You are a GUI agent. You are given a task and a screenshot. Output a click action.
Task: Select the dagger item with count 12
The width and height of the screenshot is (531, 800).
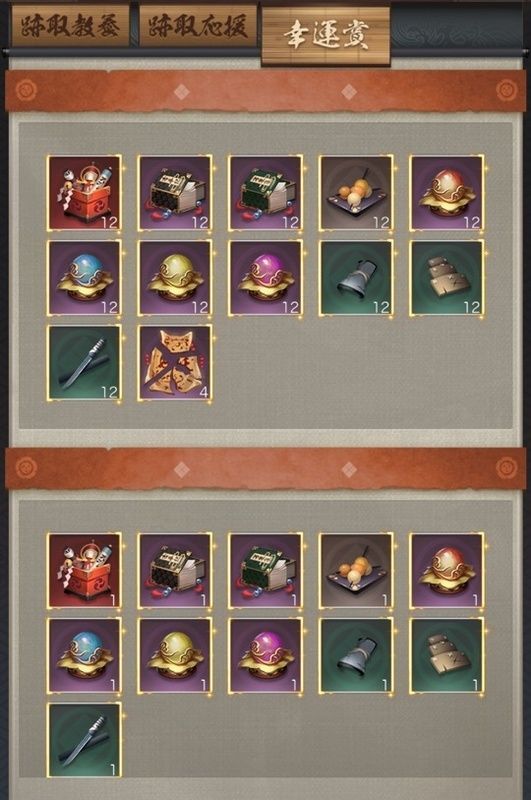coord(84,363)
